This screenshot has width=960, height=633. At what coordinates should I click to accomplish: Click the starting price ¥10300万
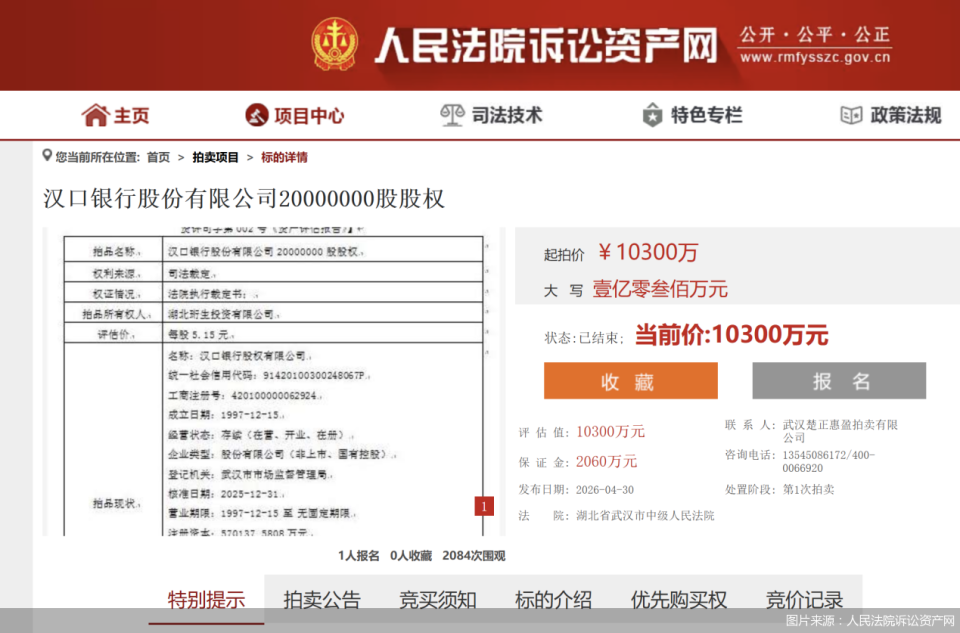[648, 252]
